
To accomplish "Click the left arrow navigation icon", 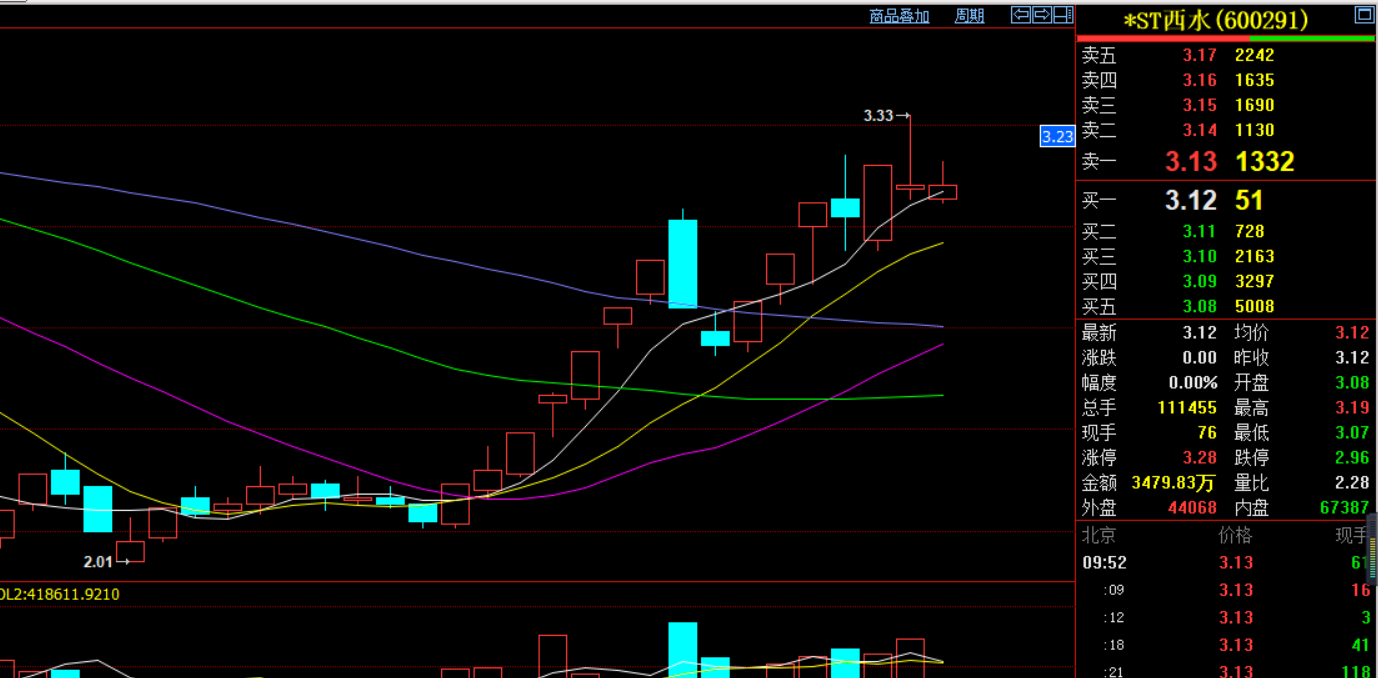I will 1021,14.
